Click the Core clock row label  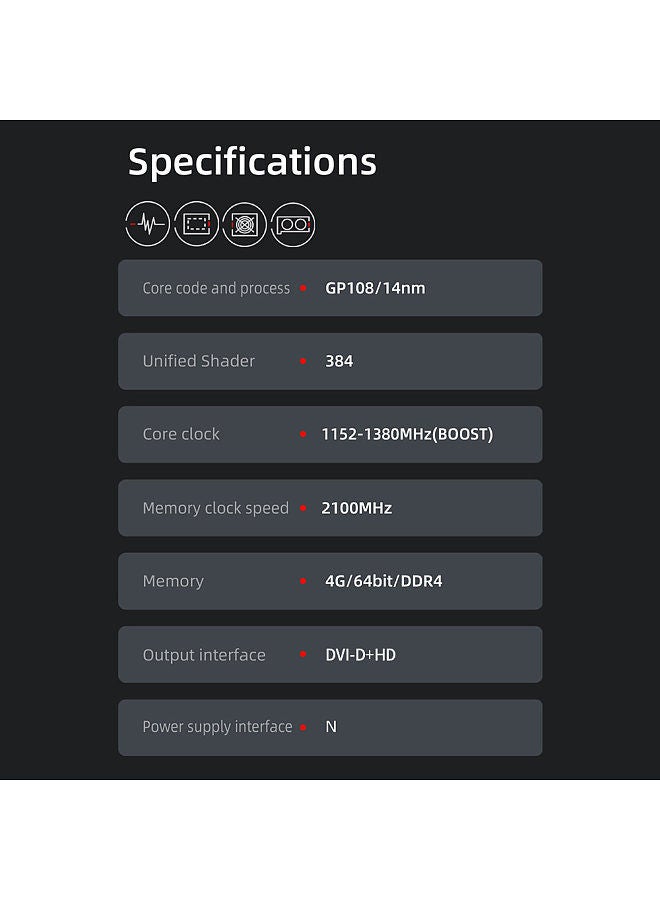pyautogui.click(x=181, y=435)
